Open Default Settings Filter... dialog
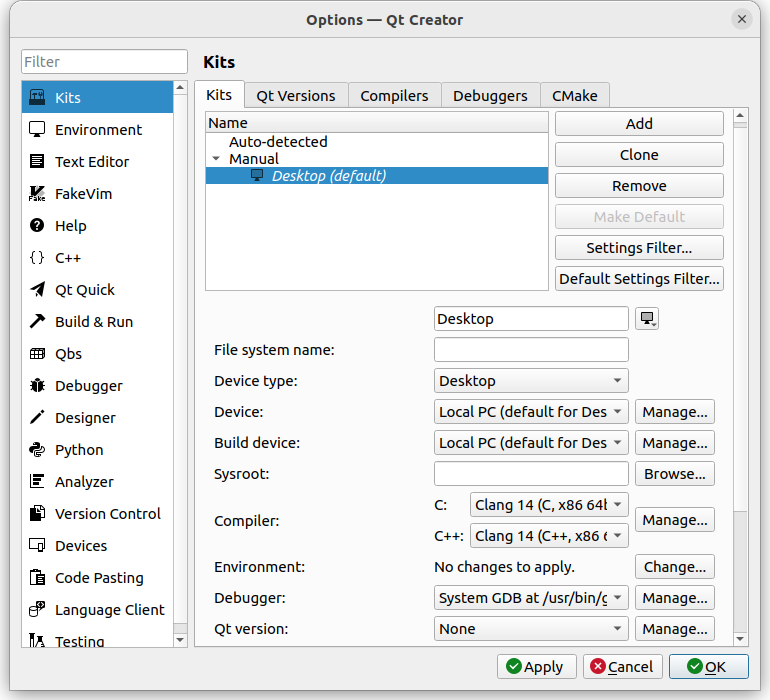Viewport: 770px width, 700px height. 639,279
